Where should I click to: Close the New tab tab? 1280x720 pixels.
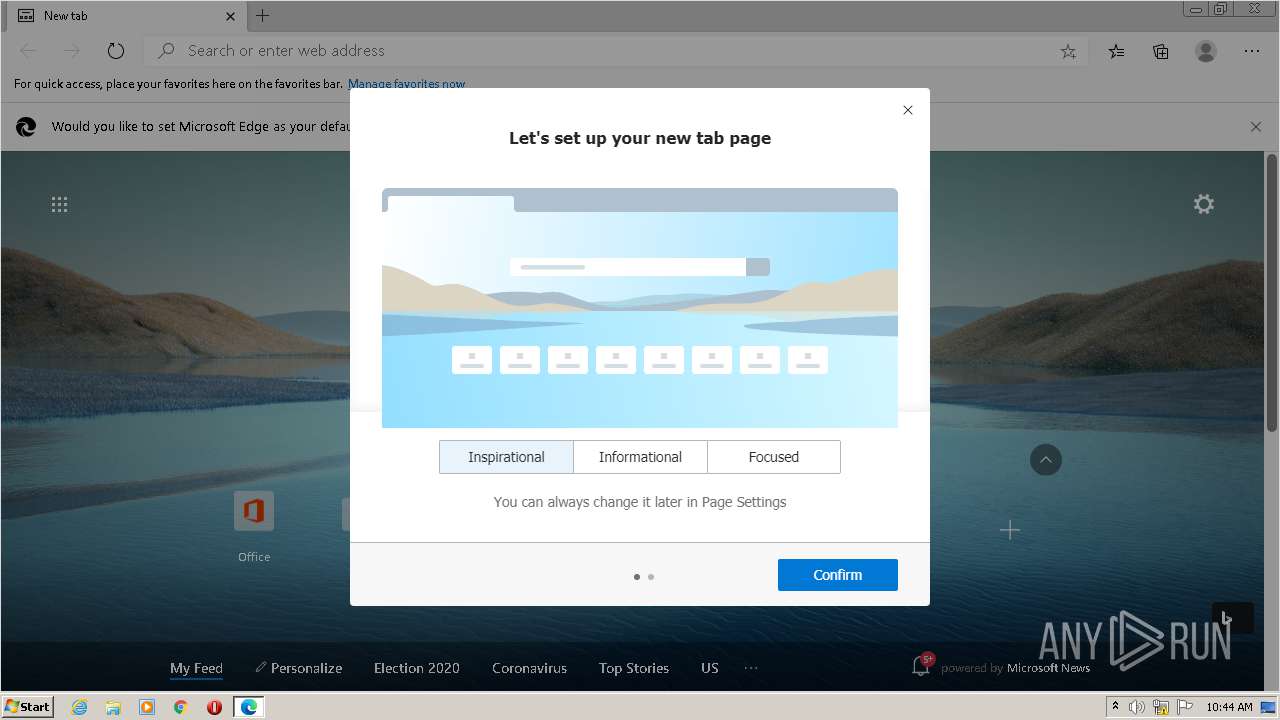click(231, 16)
